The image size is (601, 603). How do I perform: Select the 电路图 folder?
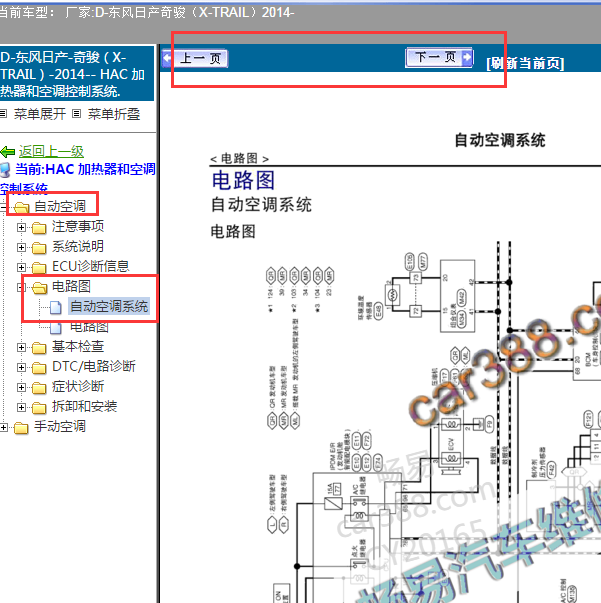tap(71, 286)
